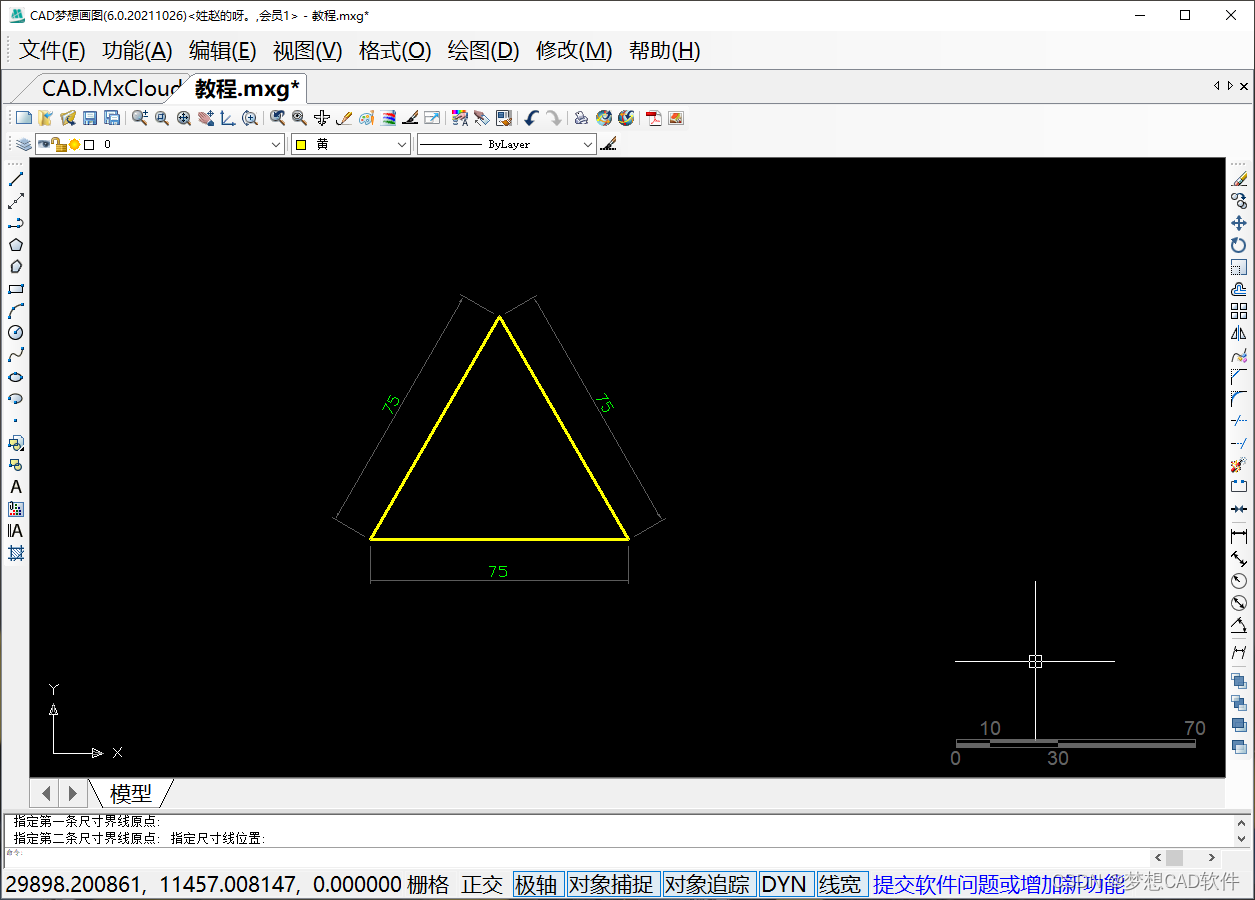The height and width of the screenshot is (900, 1255).
Task: Click the layer color square swatch
Action: tap(89, 145)
